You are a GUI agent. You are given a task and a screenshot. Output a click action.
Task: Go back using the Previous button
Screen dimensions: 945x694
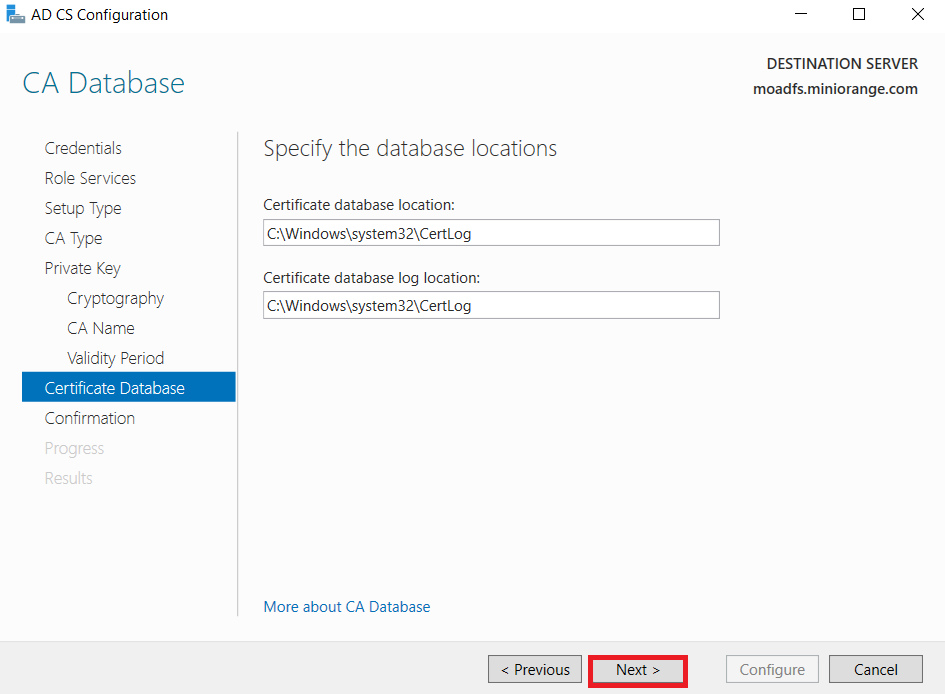pyautogui.click(x=534, y=669)
